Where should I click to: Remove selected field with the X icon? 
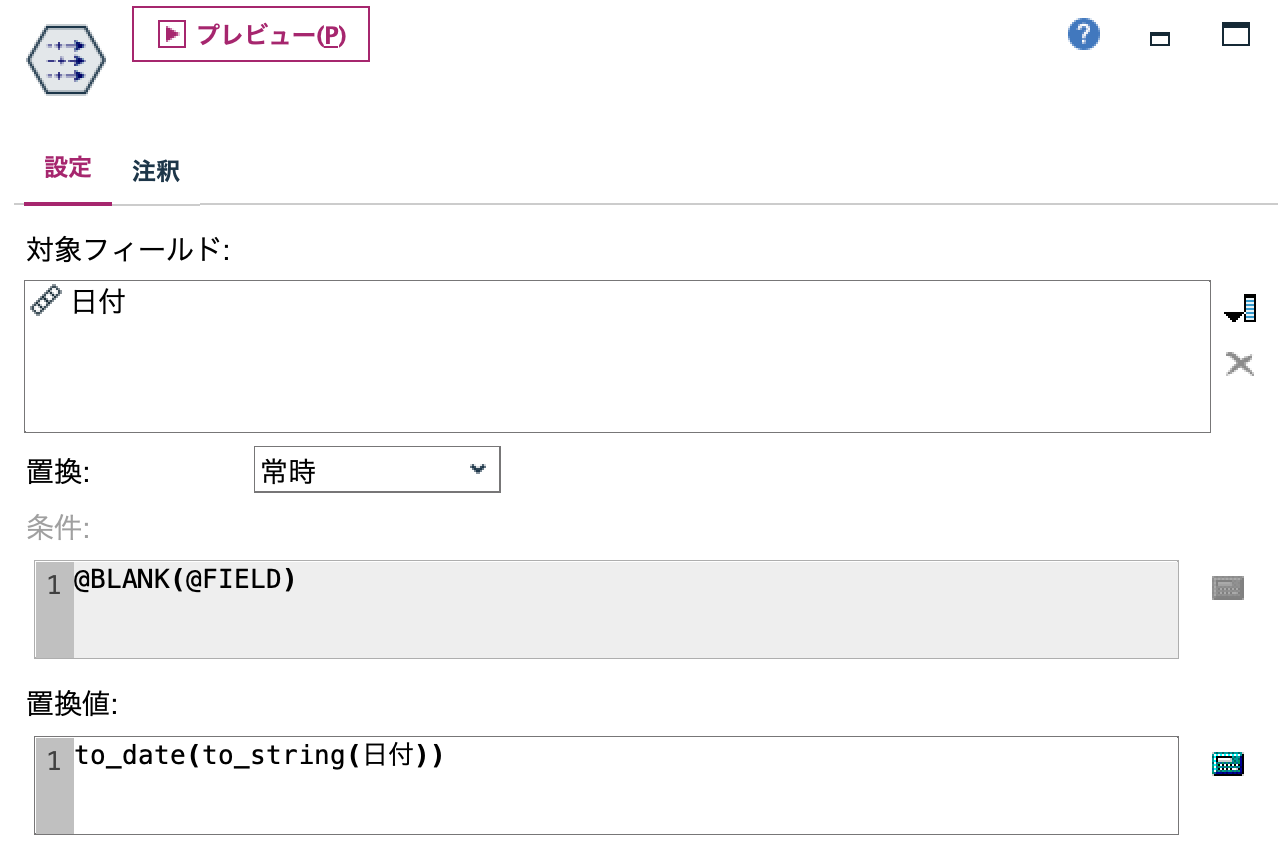coord(1238,363)
